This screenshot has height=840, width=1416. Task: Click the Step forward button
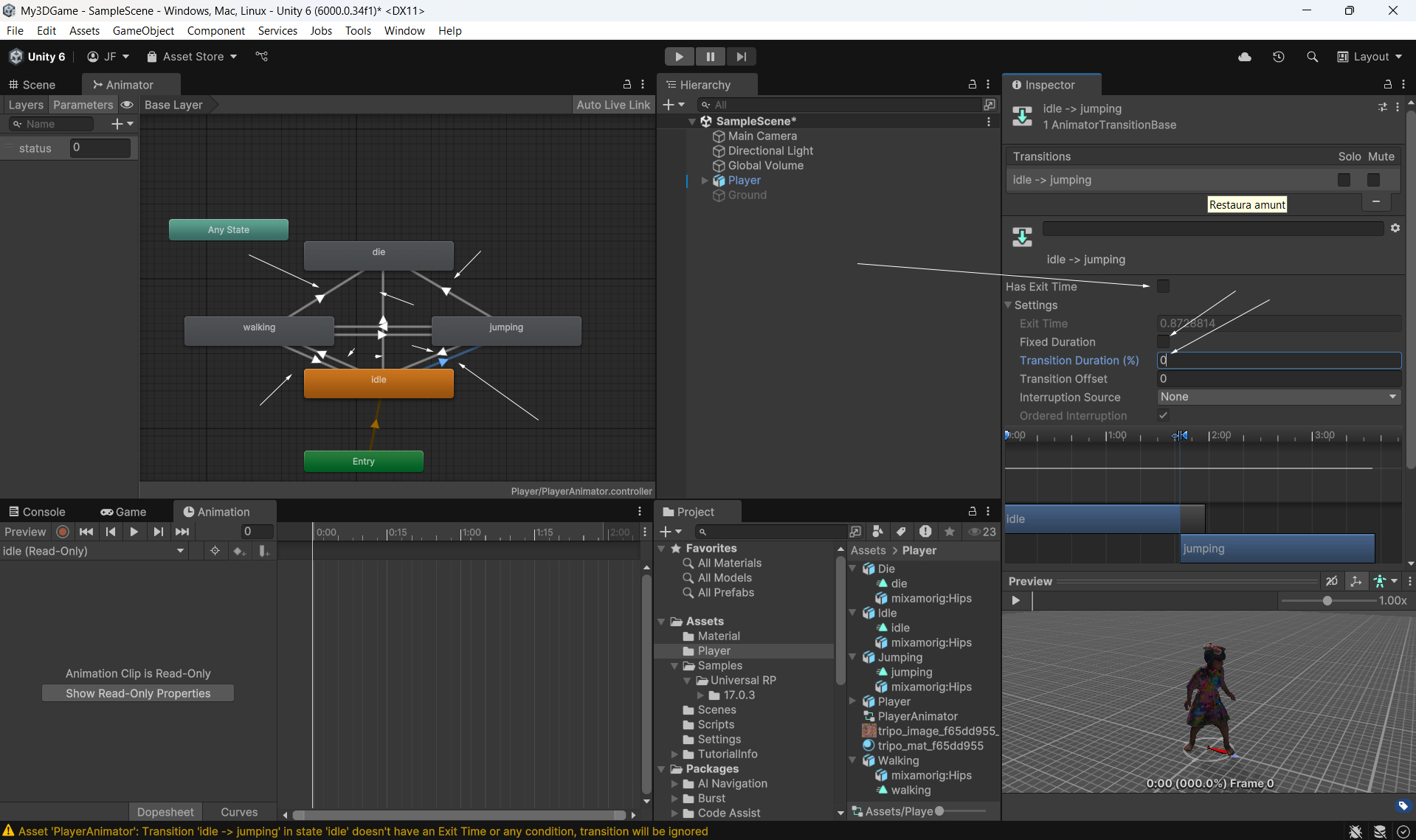(741, 57)
